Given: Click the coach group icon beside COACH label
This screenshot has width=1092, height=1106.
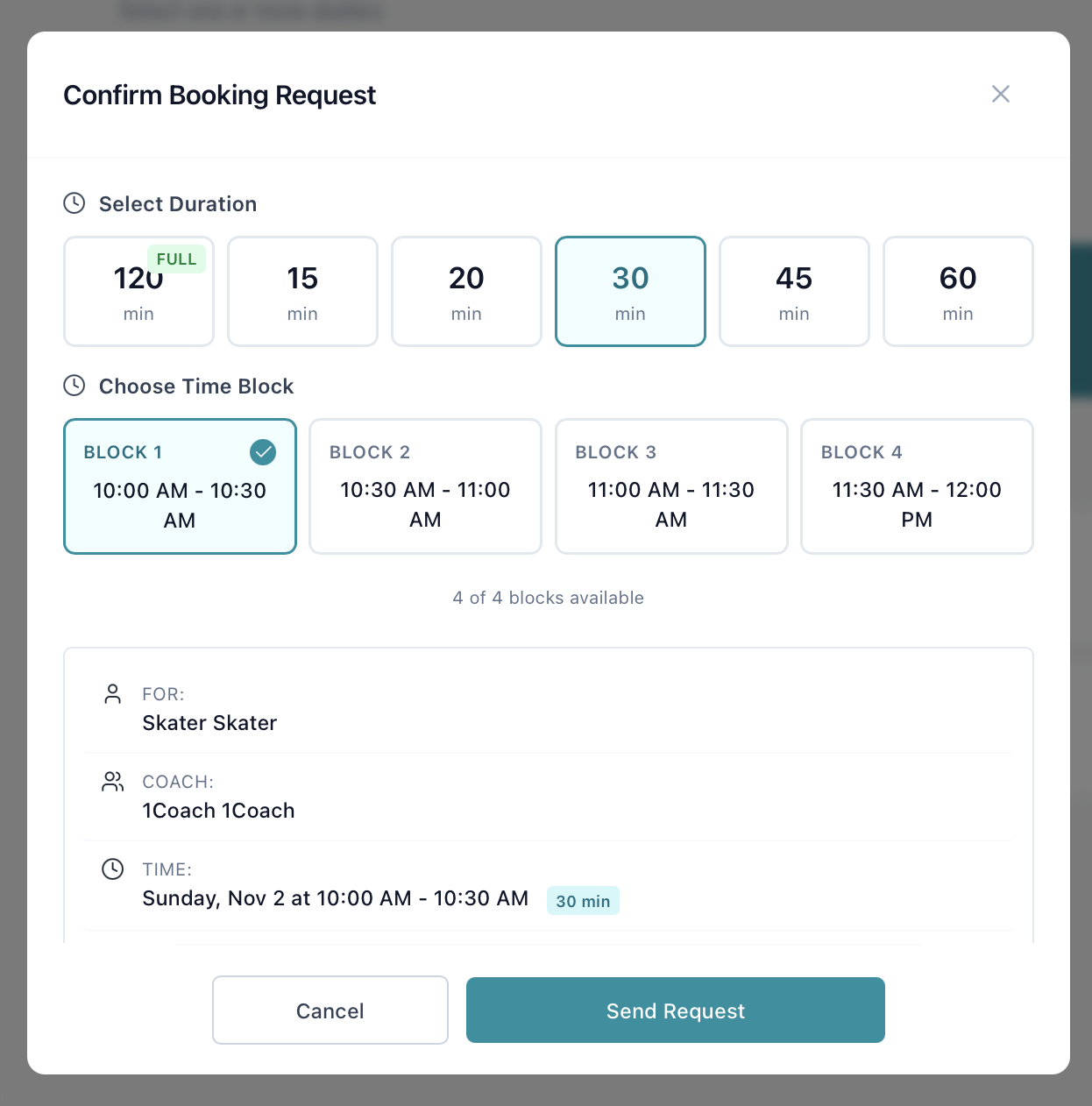Looking at the screenshot, I should (x=112, y=781).
